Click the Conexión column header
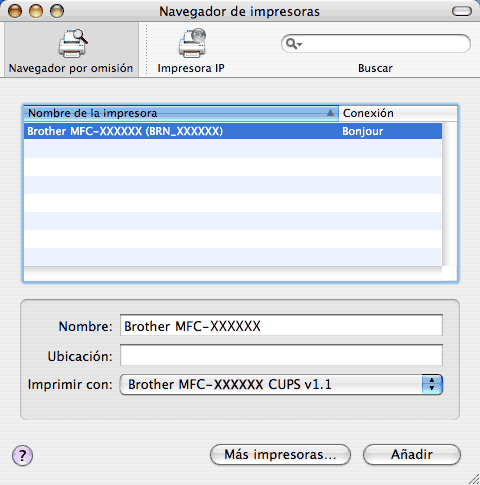The image size is (480, 485). 398,113
